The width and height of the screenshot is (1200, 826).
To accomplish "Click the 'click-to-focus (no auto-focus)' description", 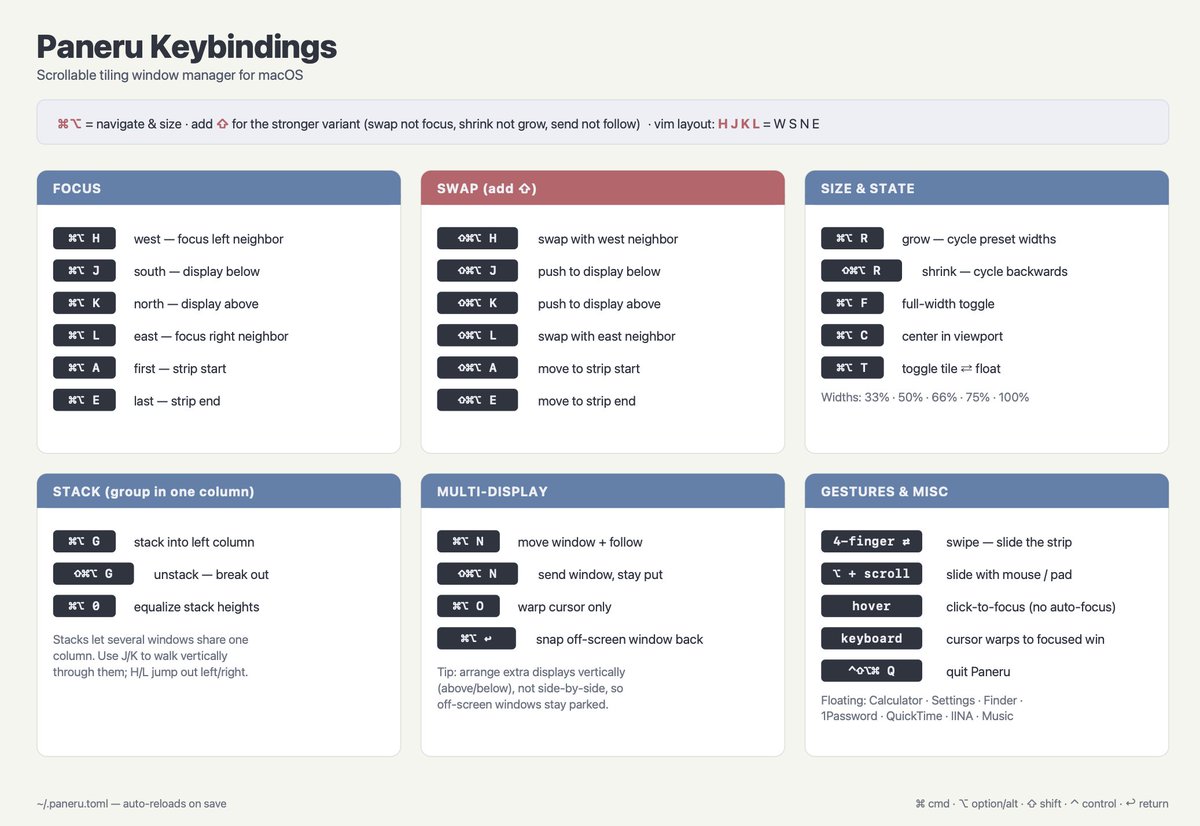I will point(1031,607).
